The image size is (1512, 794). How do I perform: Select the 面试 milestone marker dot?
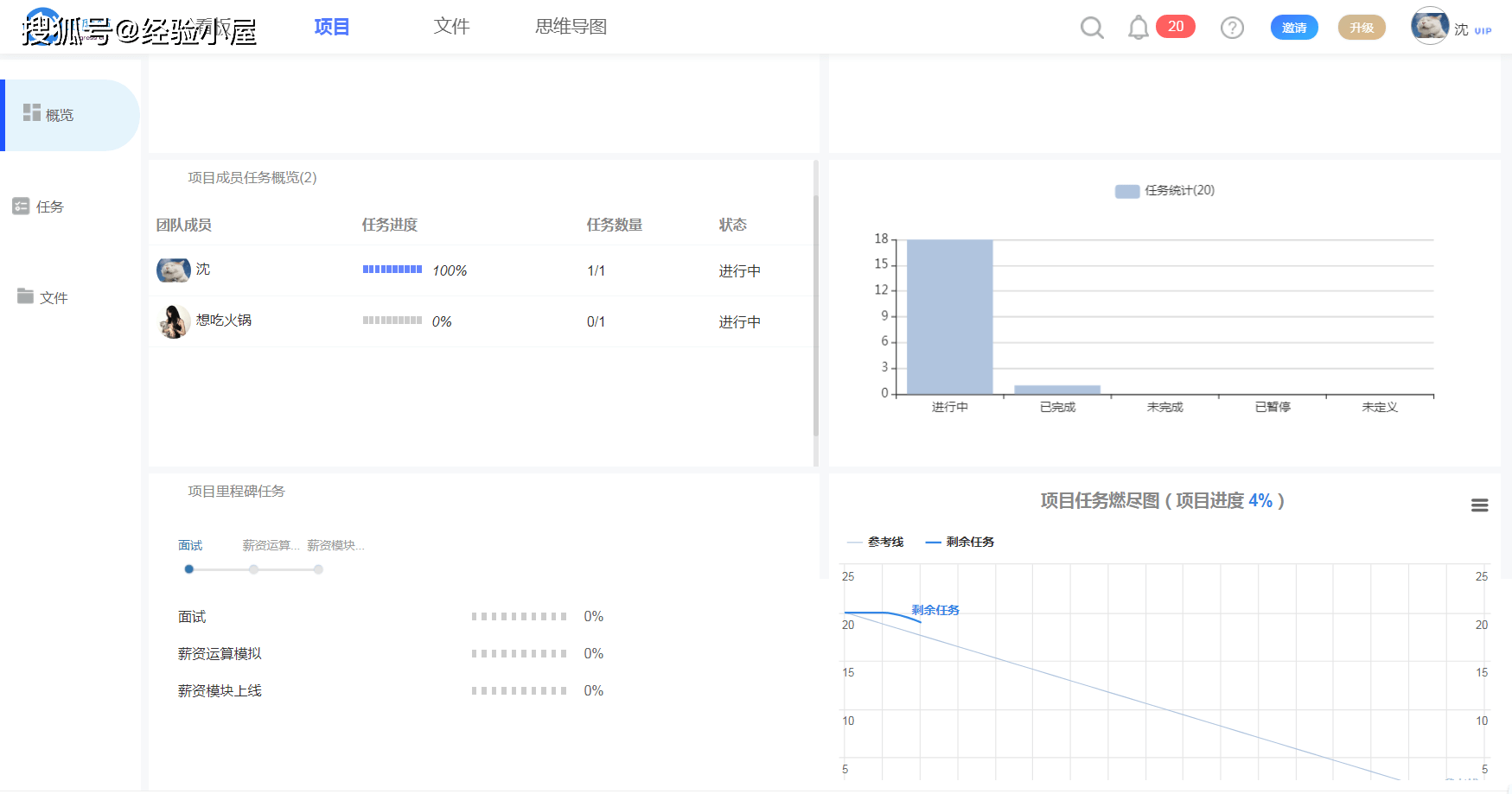[x=189, y=569]
